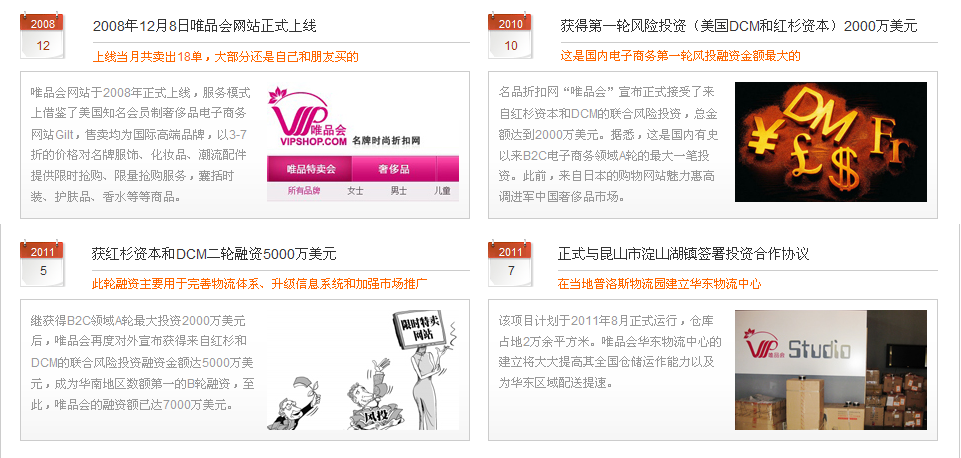This screenshot has width=961, height=458.
Task: Click the 2010 October calendar icon
Action: coord(510,35)
